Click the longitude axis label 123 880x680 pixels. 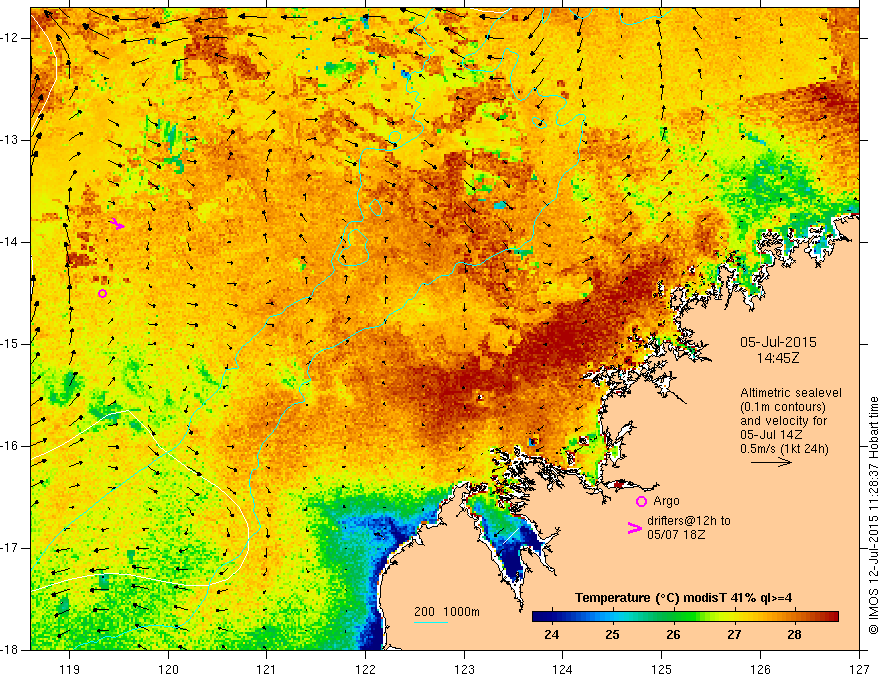point(464,669)
